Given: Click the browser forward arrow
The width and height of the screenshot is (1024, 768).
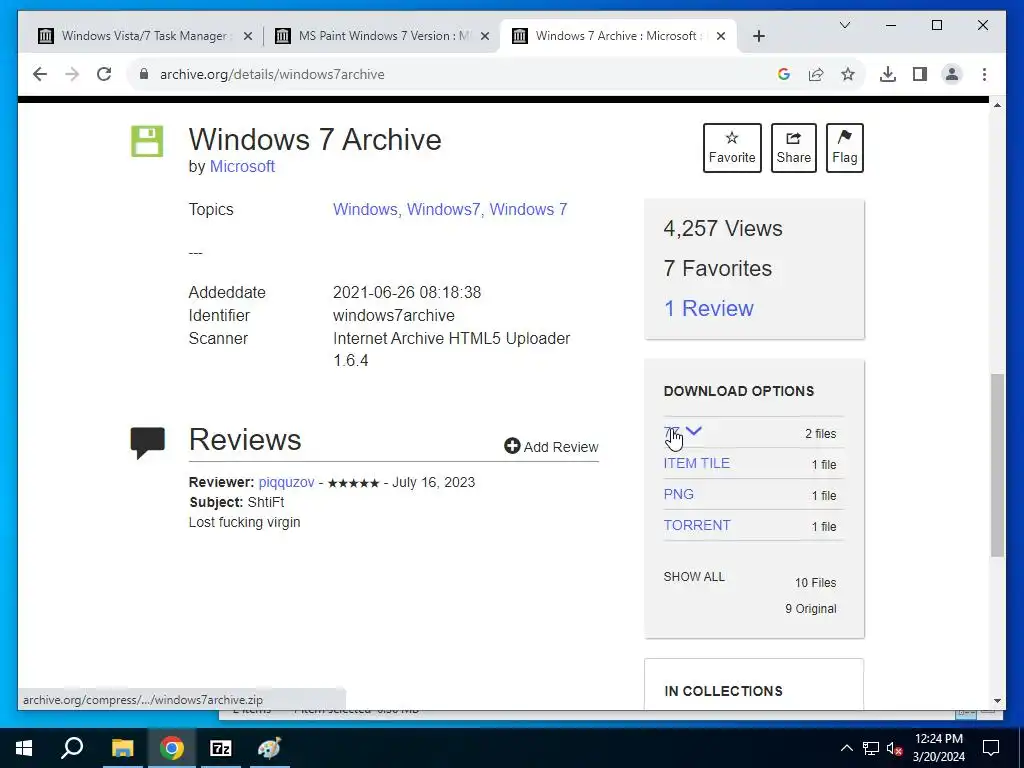Looking at the screenshot, I should pos(72,74).
